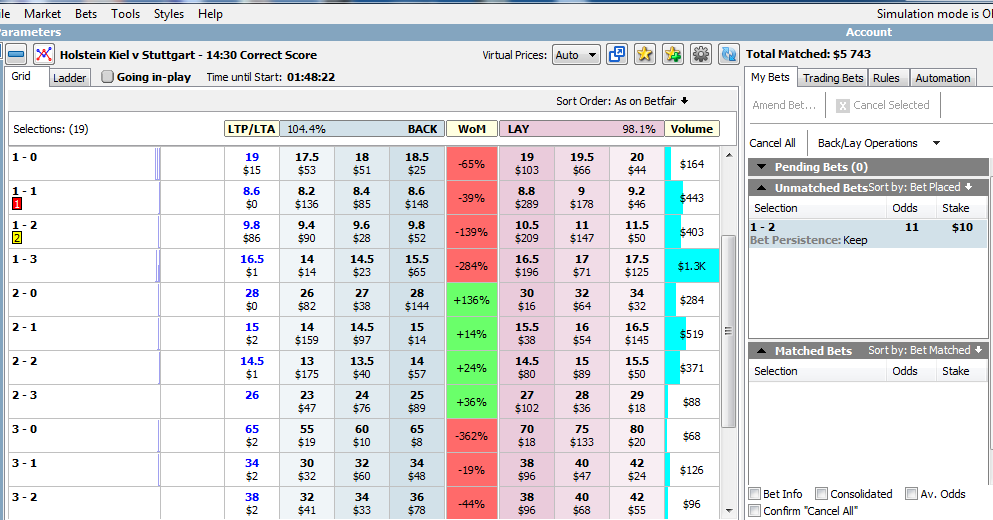Switch to the Trading Bets tab
993x520 pixels.
pos(833,77)
